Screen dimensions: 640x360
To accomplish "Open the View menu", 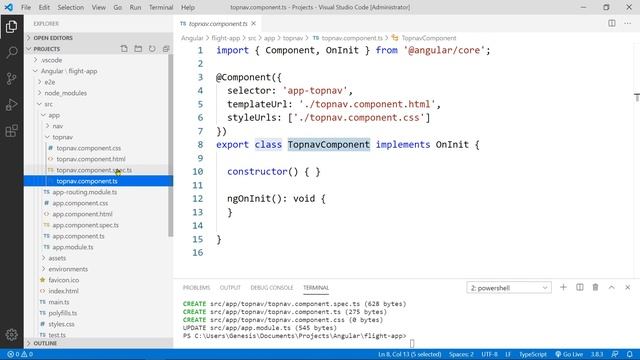I will coord(98,7).
